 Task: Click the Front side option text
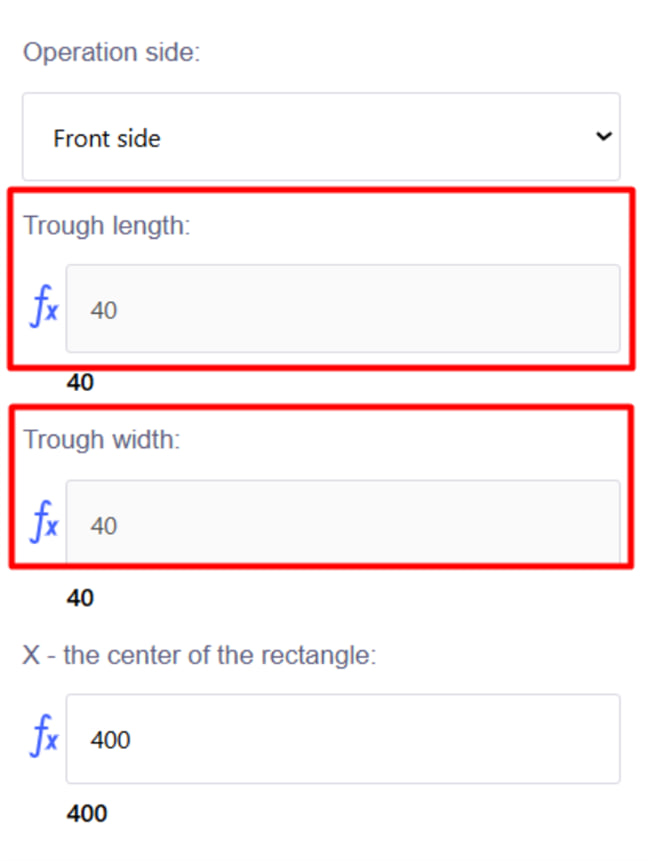tap(107, 138)
